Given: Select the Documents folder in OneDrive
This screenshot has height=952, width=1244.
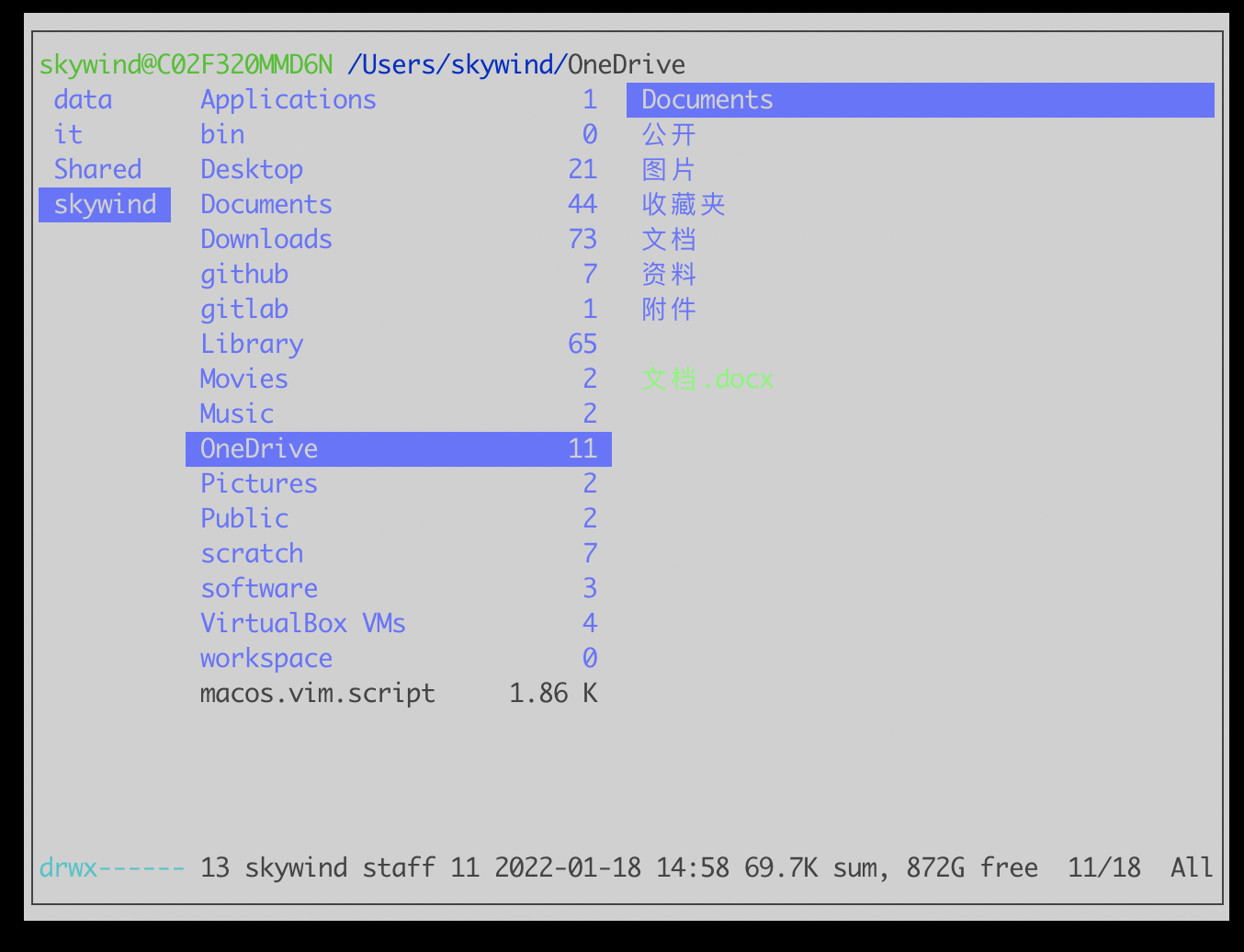Looking at the screenshot, I should pyautogui.click(x=706, y=99).
